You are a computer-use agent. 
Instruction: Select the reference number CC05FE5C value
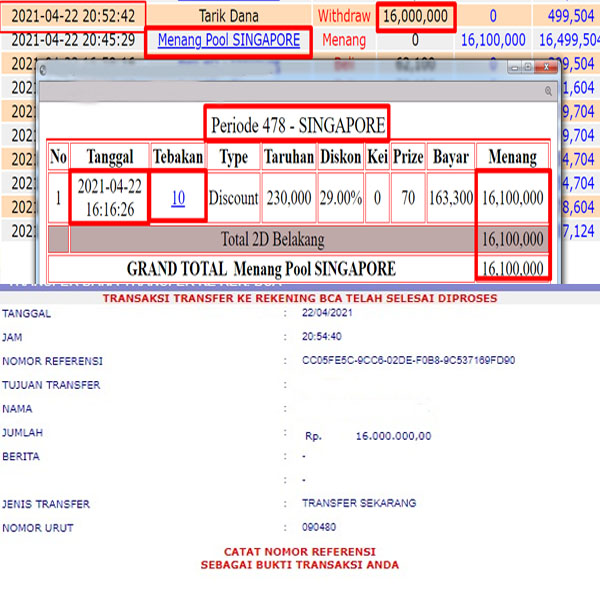click(x=408, y=360)
